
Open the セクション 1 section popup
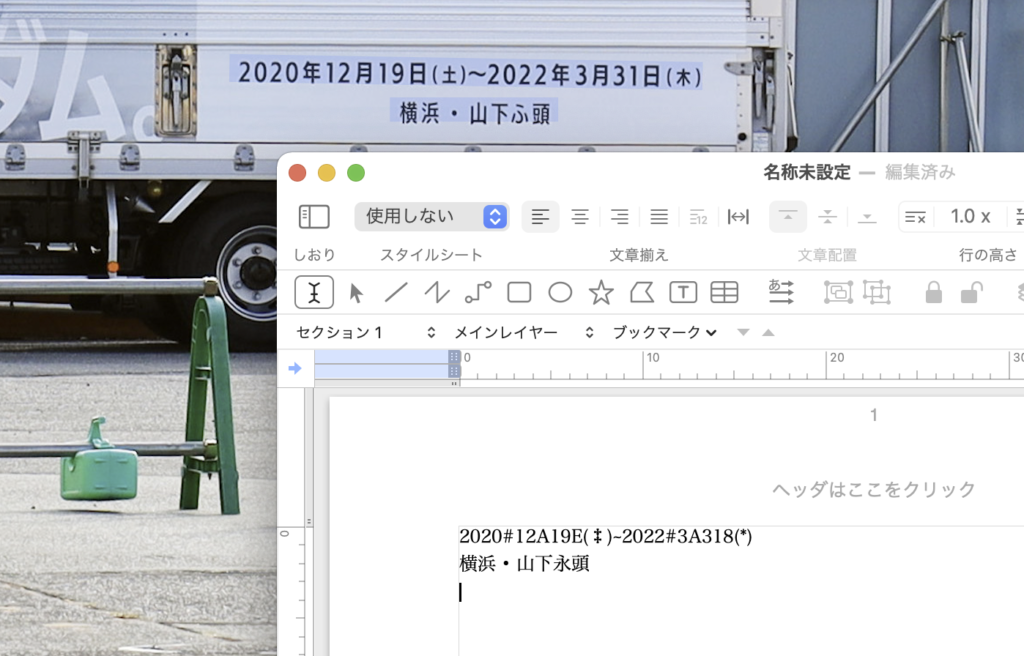click(x=366, y=332)
